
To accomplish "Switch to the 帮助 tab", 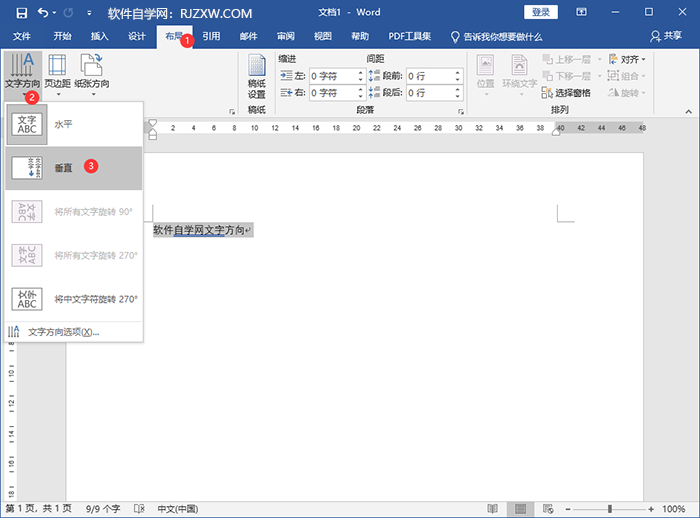I will pos(360,36).
